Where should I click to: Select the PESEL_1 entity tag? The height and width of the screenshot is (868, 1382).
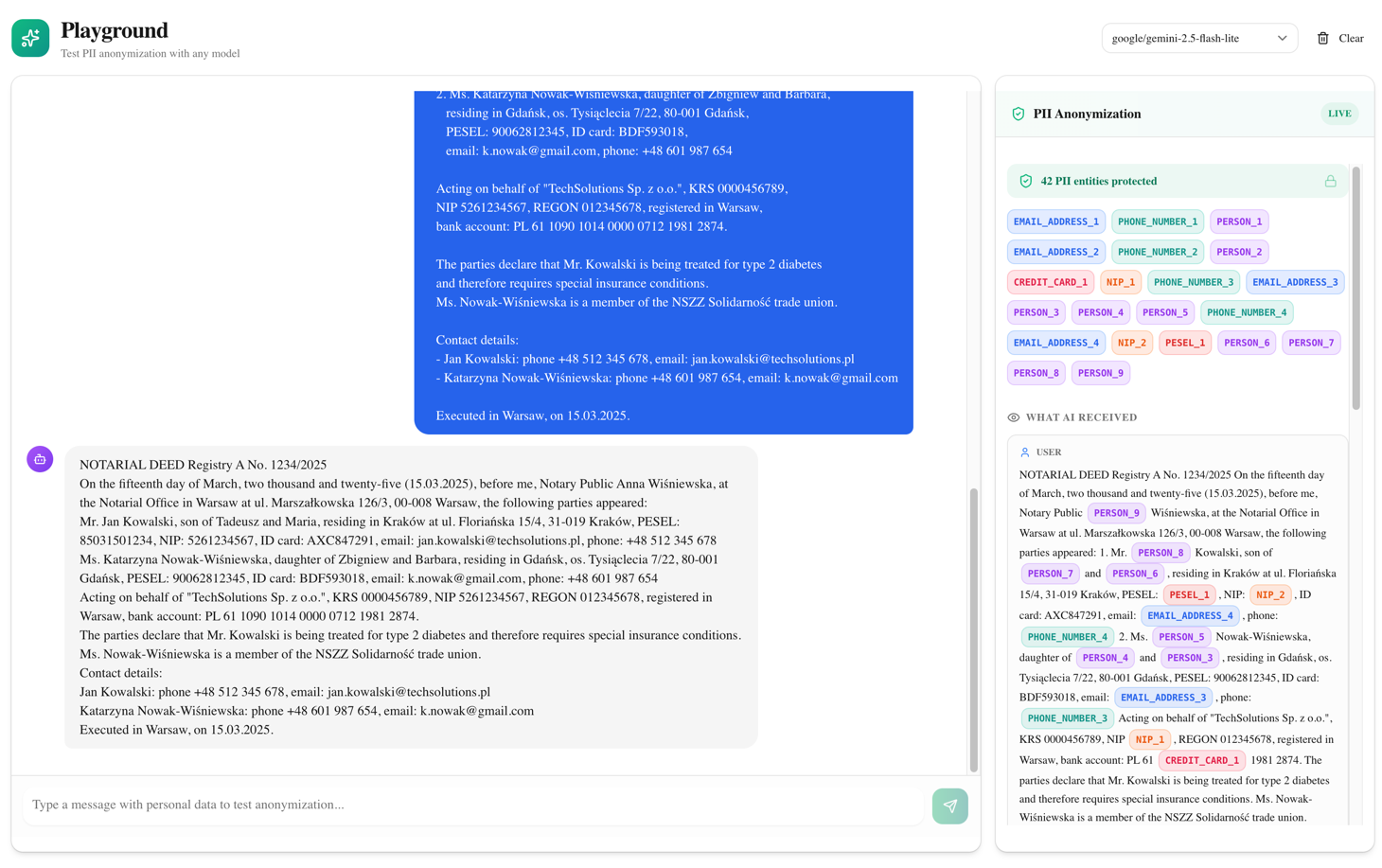[1184, 343]
